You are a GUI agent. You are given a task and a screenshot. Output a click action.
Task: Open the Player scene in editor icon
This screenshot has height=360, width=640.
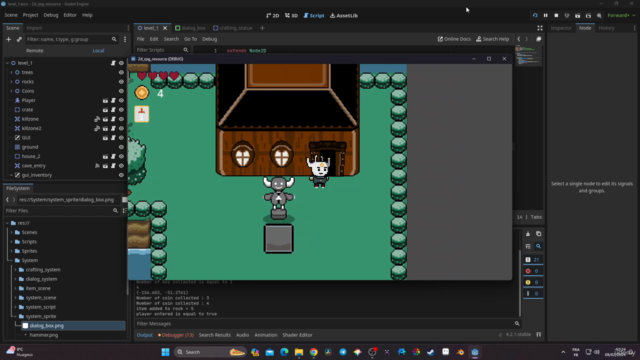(105, 100)
